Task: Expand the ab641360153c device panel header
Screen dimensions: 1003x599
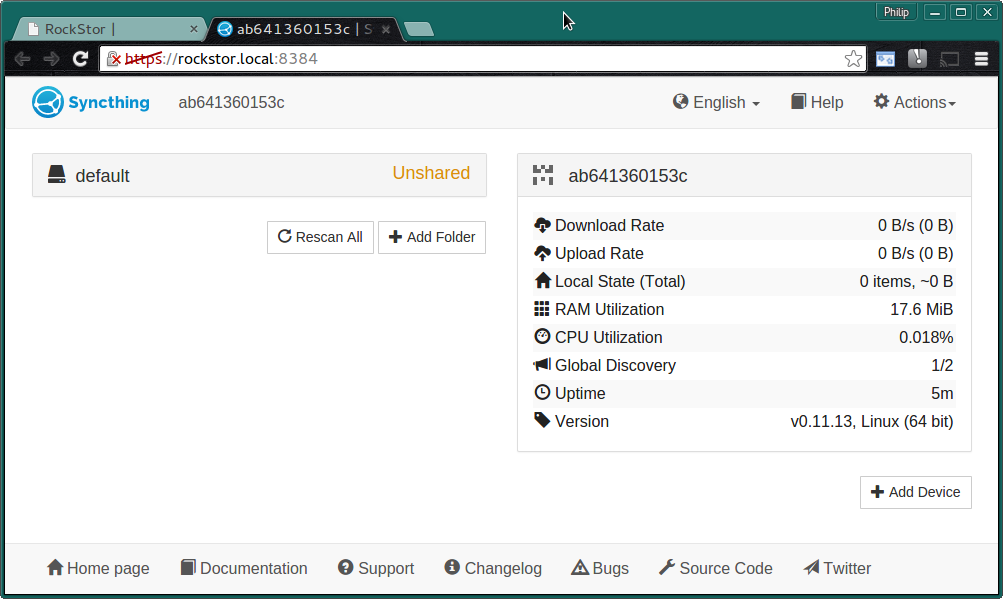Action: click(x=744, y=175)
